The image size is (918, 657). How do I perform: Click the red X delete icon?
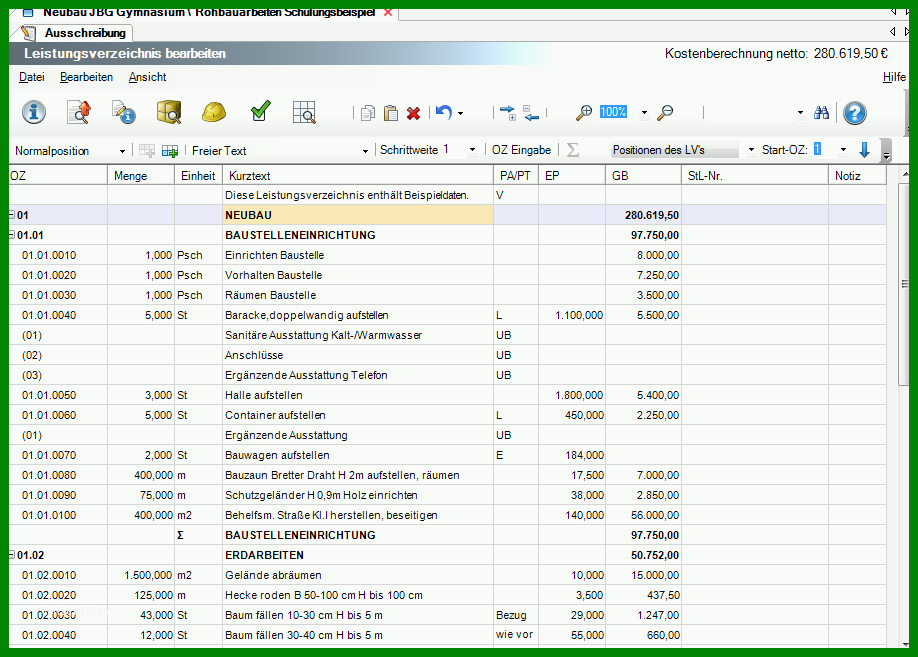click(413, 113)
